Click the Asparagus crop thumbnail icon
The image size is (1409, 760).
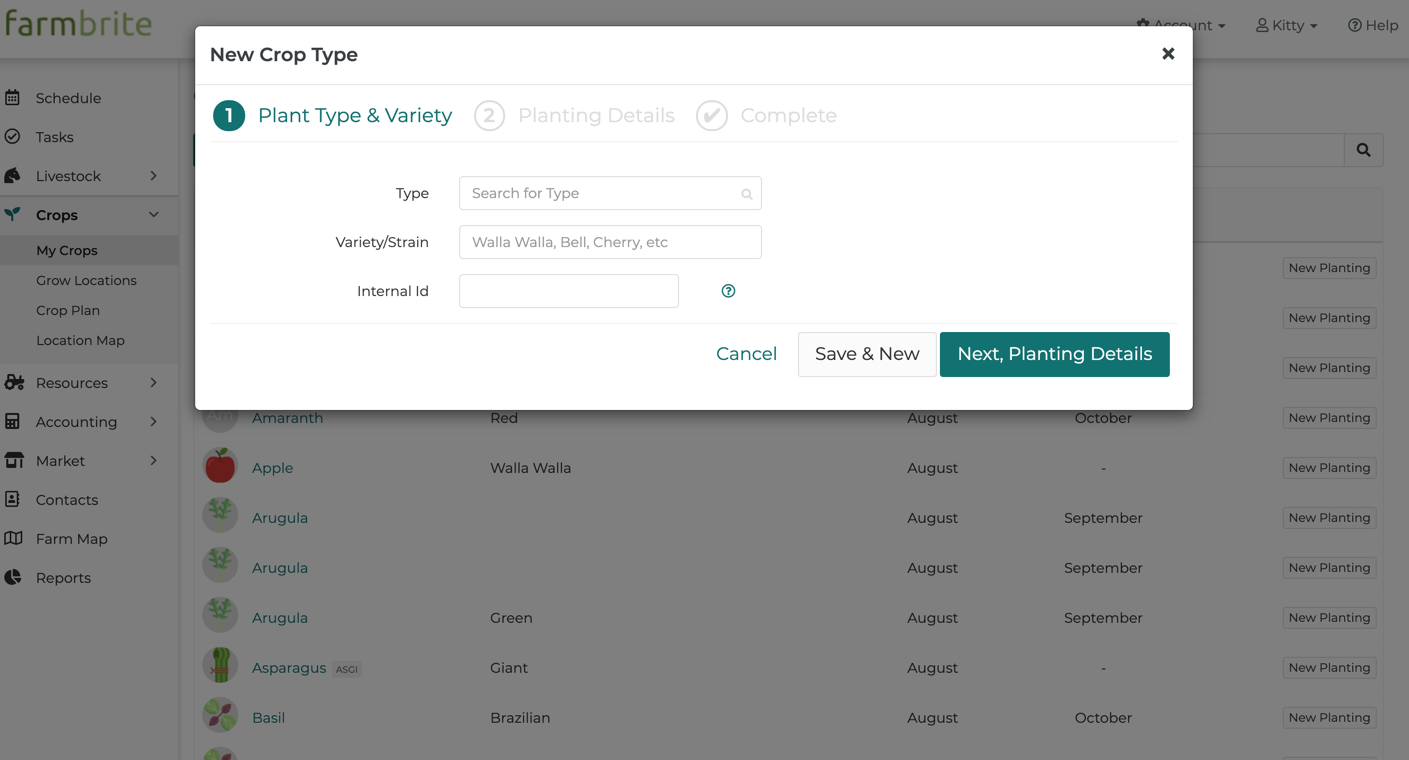tap(220, 666)
